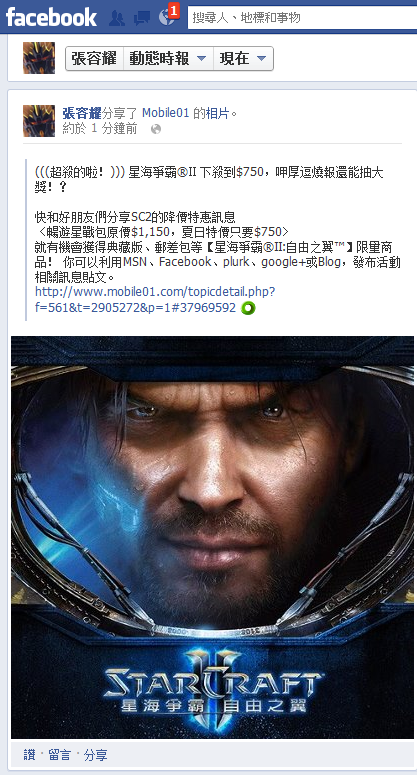417x775 pixels.
Task: Open the 張容耀 author name link in the post
Action: pyautogui.click(x=82, y=113)
